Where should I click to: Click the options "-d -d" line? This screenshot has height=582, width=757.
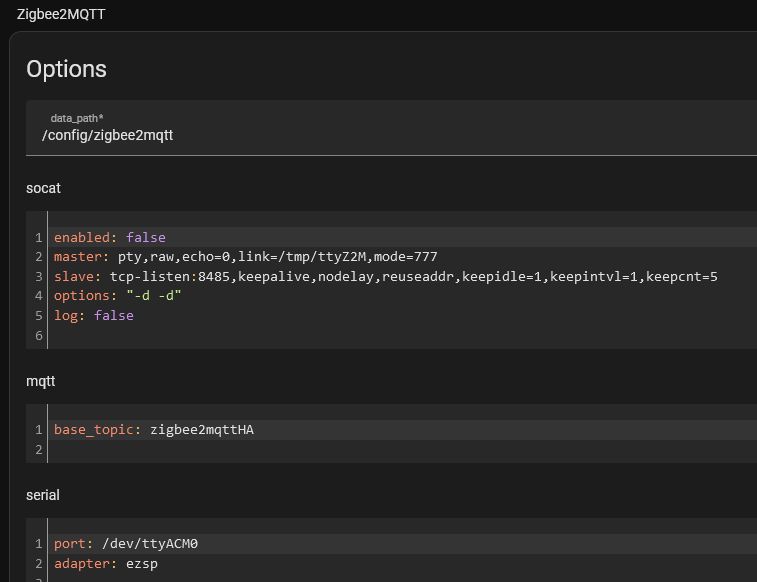coord(403,296)
